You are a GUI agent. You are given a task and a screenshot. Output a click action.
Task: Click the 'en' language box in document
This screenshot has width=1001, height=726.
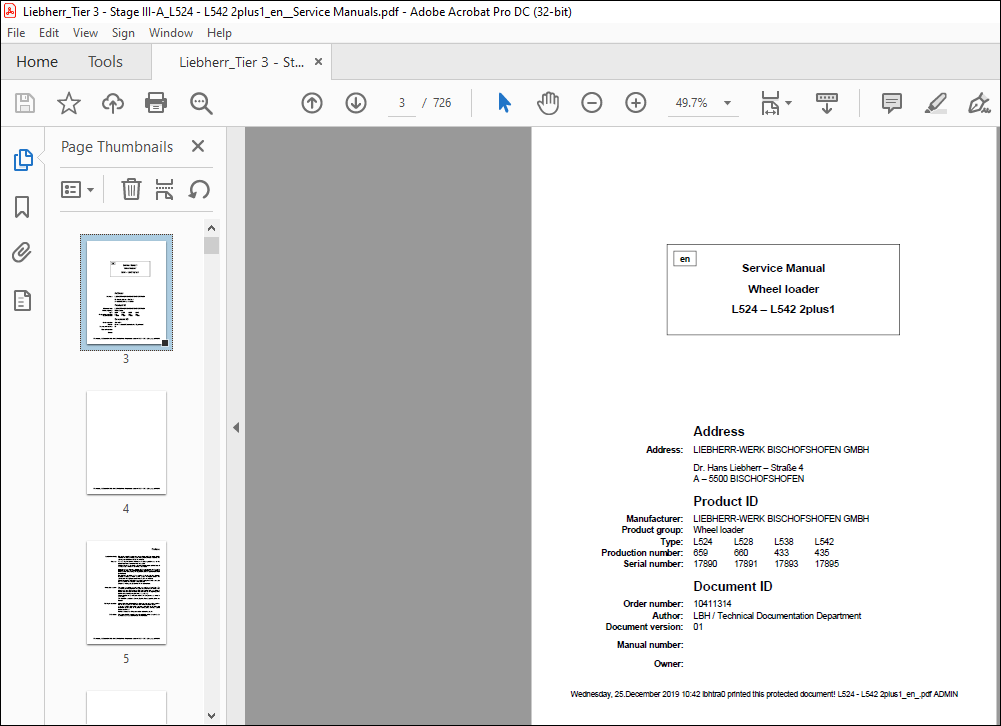(x=685, y=259)
